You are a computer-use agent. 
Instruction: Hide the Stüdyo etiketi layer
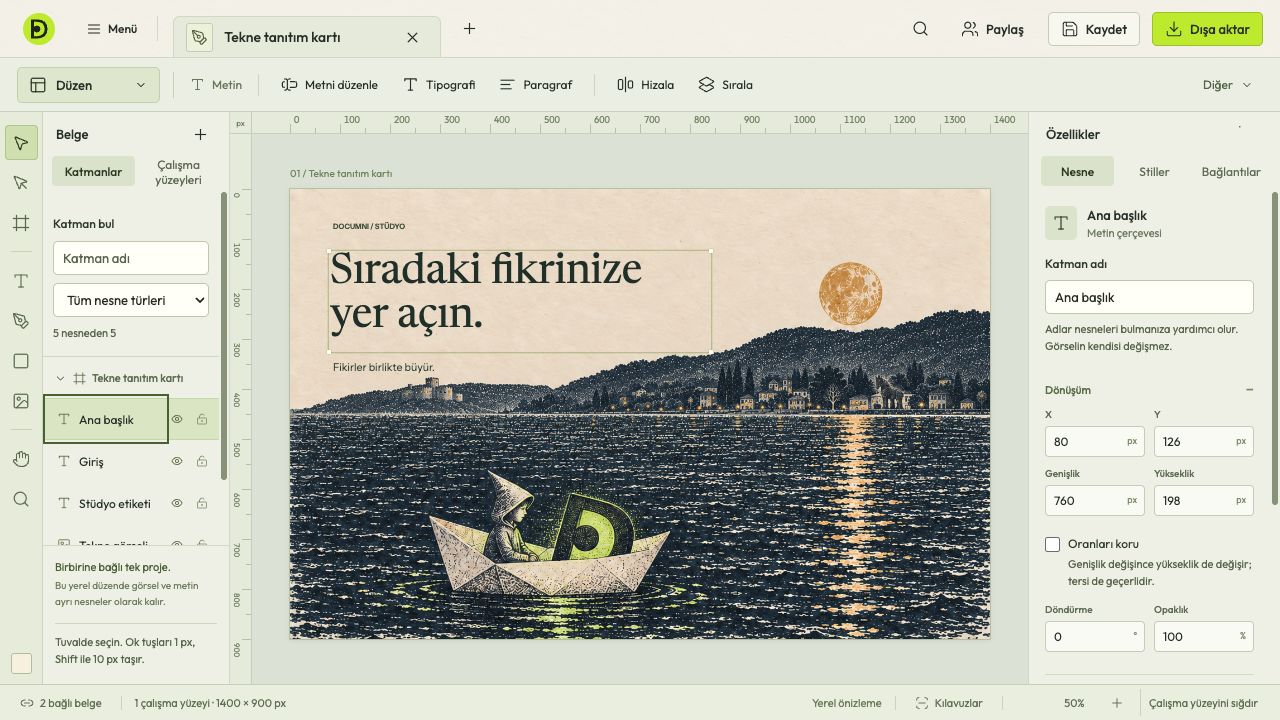click(177, 504)
